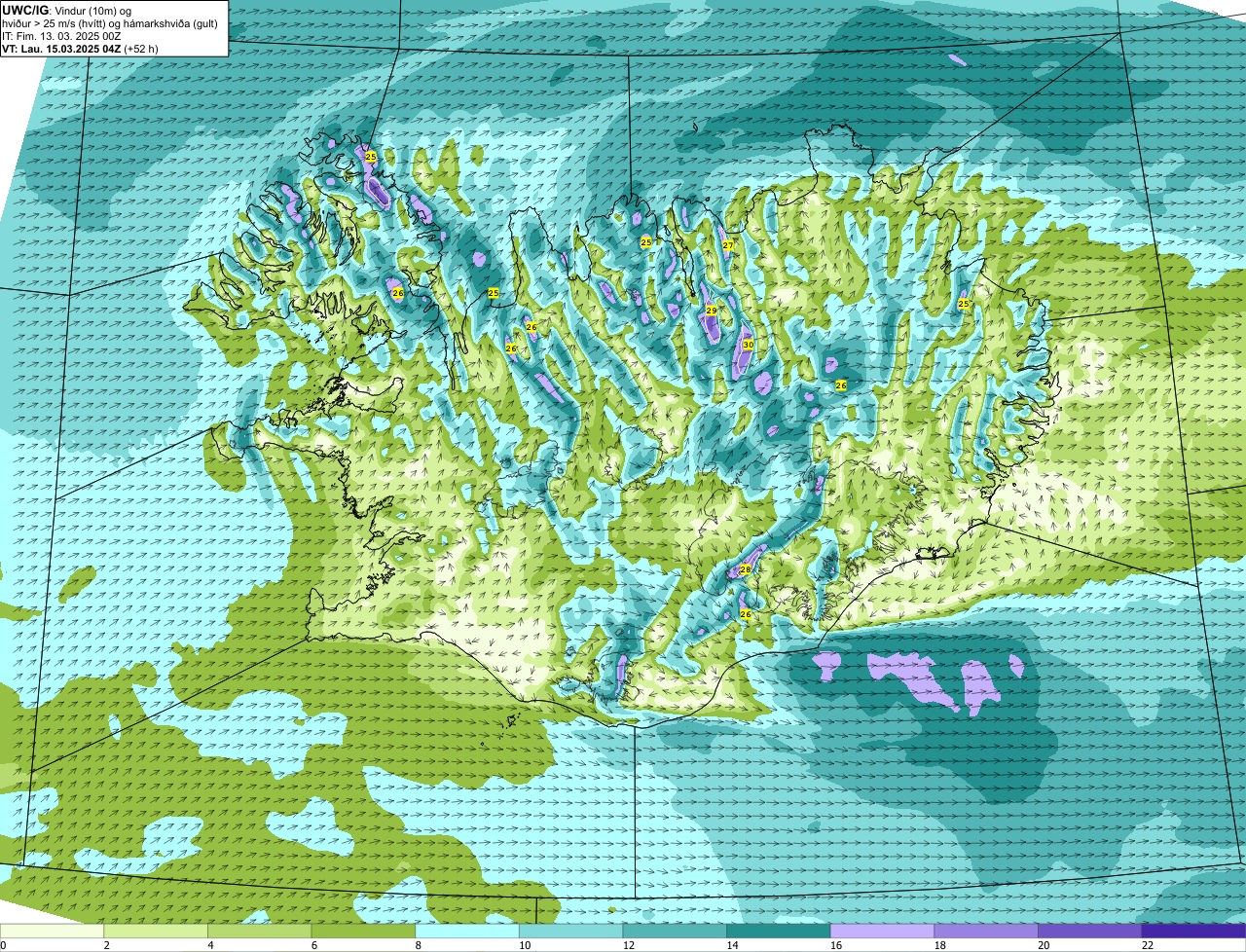Click the legend scale number 22
Viewport: 1246px width, 952px height.
pos(1147,945)
